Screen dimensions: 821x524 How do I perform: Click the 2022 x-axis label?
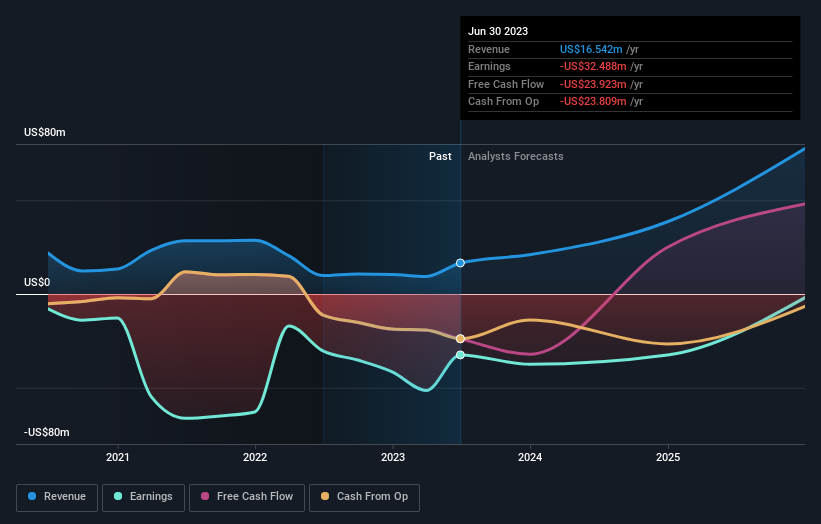[x=255, y=458]
